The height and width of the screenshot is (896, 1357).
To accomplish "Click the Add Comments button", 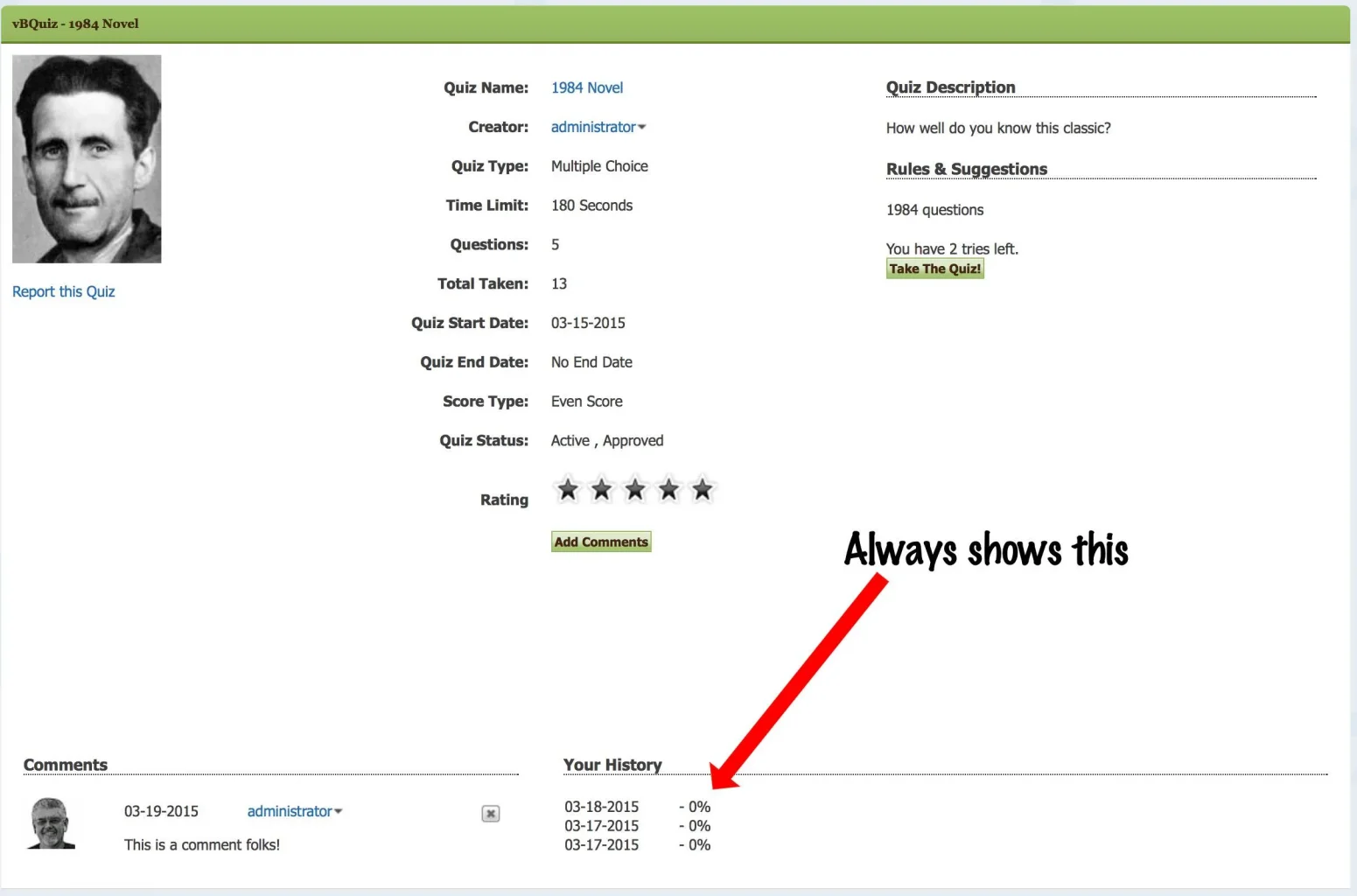I will (601, 542).
